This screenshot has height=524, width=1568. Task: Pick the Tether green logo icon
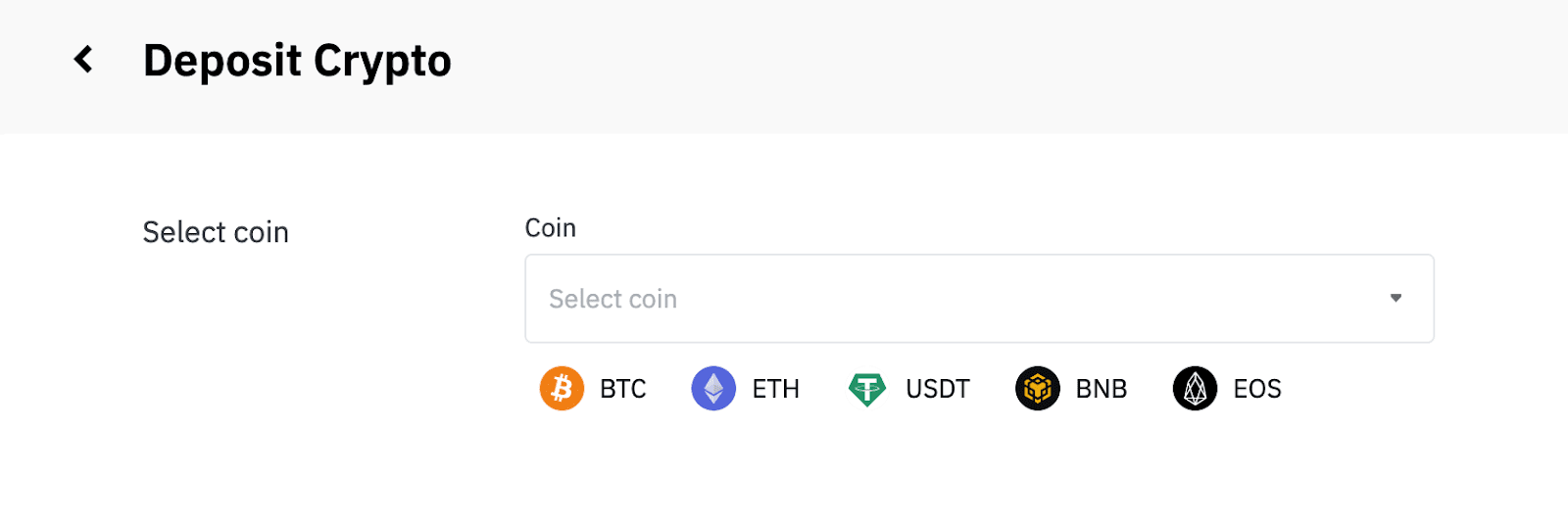point(867,389)
